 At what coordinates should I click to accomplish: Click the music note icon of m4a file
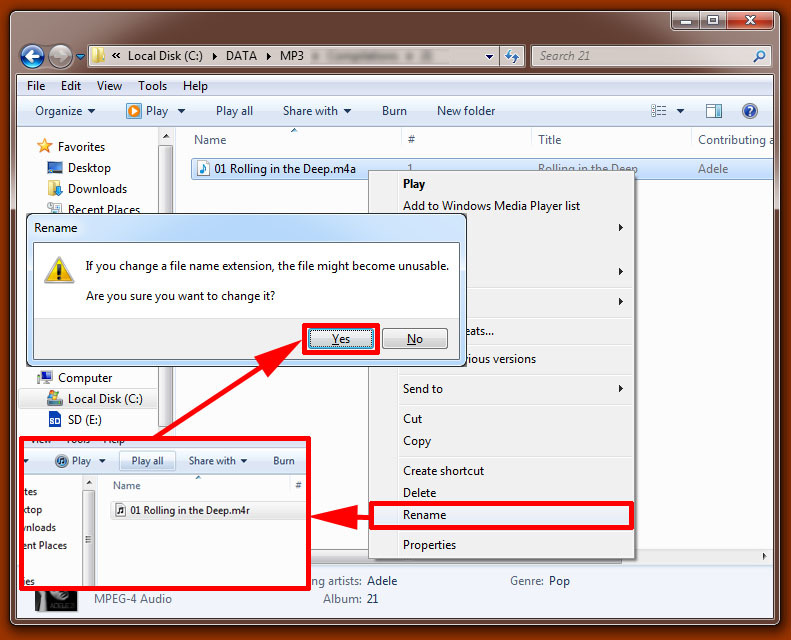click(203, 168)
